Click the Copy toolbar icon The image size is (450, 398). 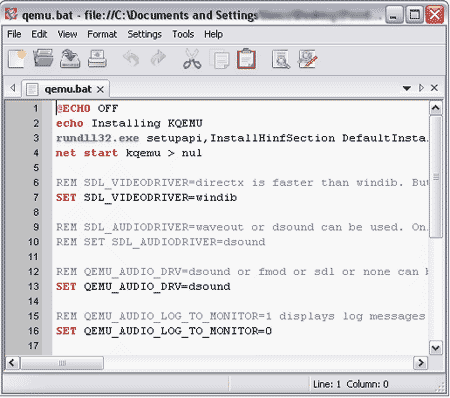click(220, 59)
